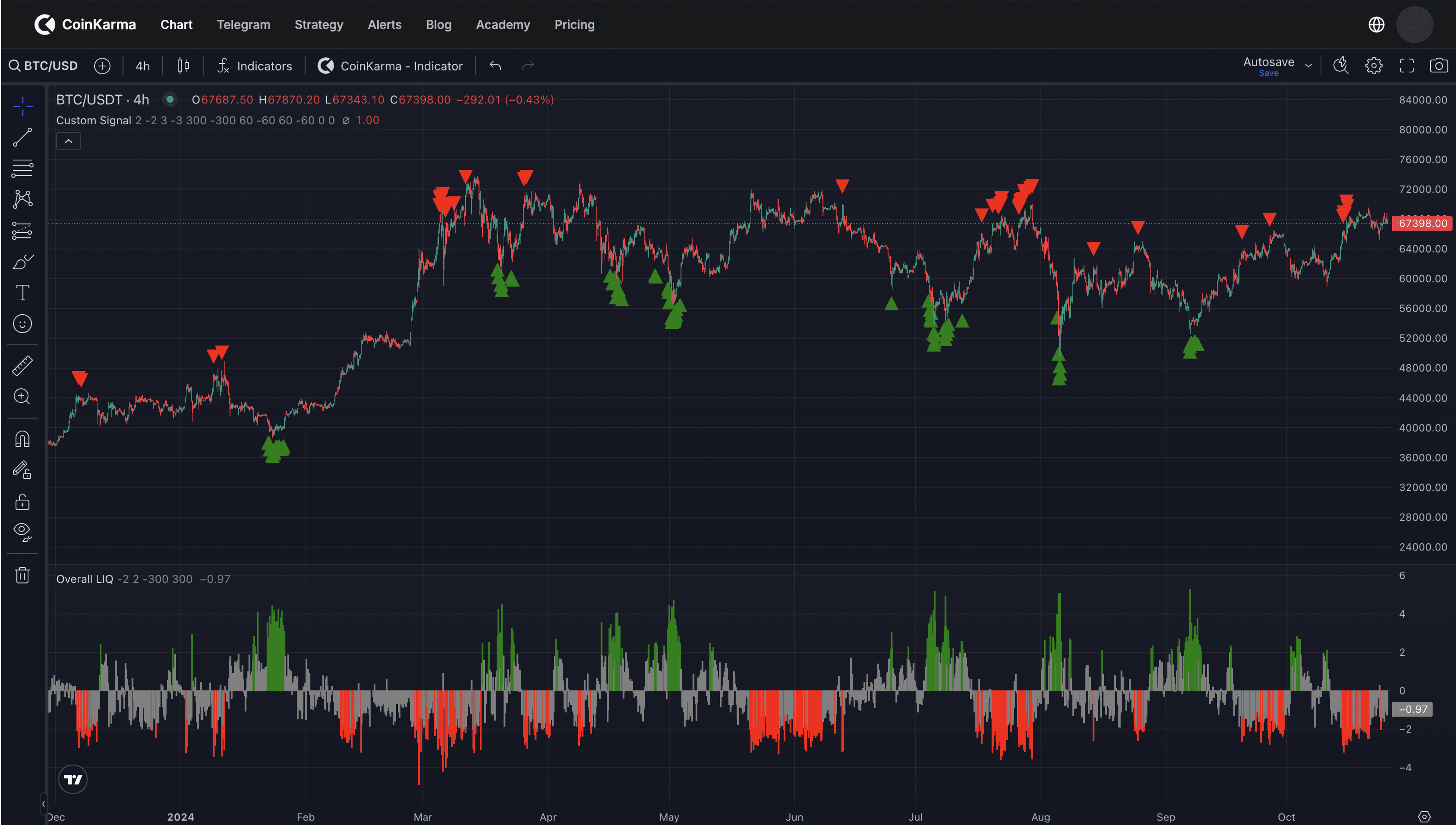
Task: Select the Text annotation tool
Action: 23,292
